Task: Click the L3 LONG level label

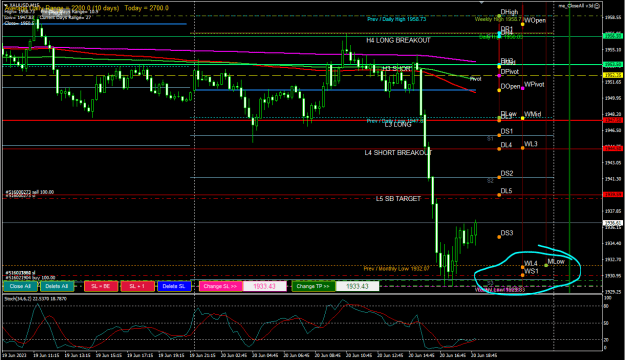Action: 398,125
